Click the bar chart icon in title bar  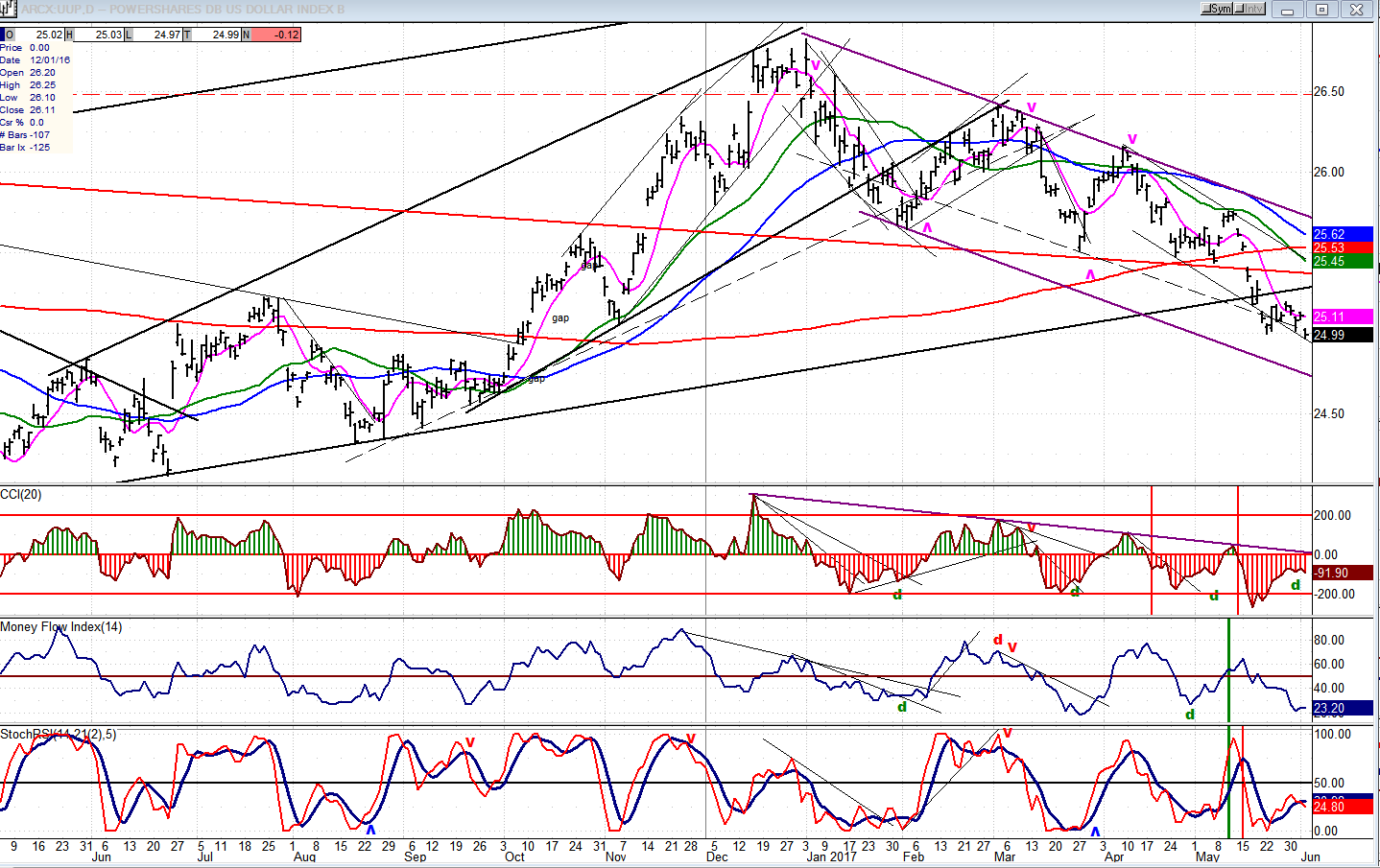[x=9, y=9]
